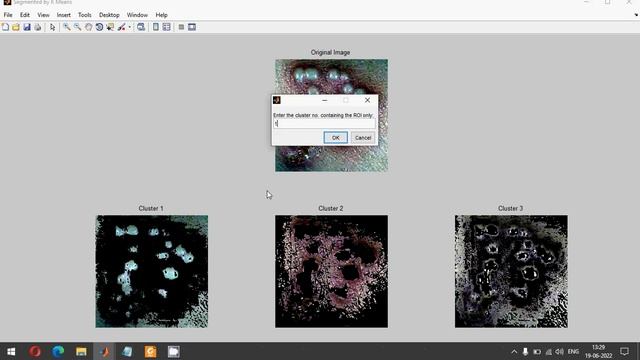
Task: Click the Cluster 3 segmented image
Action: (x=511, y=271)
